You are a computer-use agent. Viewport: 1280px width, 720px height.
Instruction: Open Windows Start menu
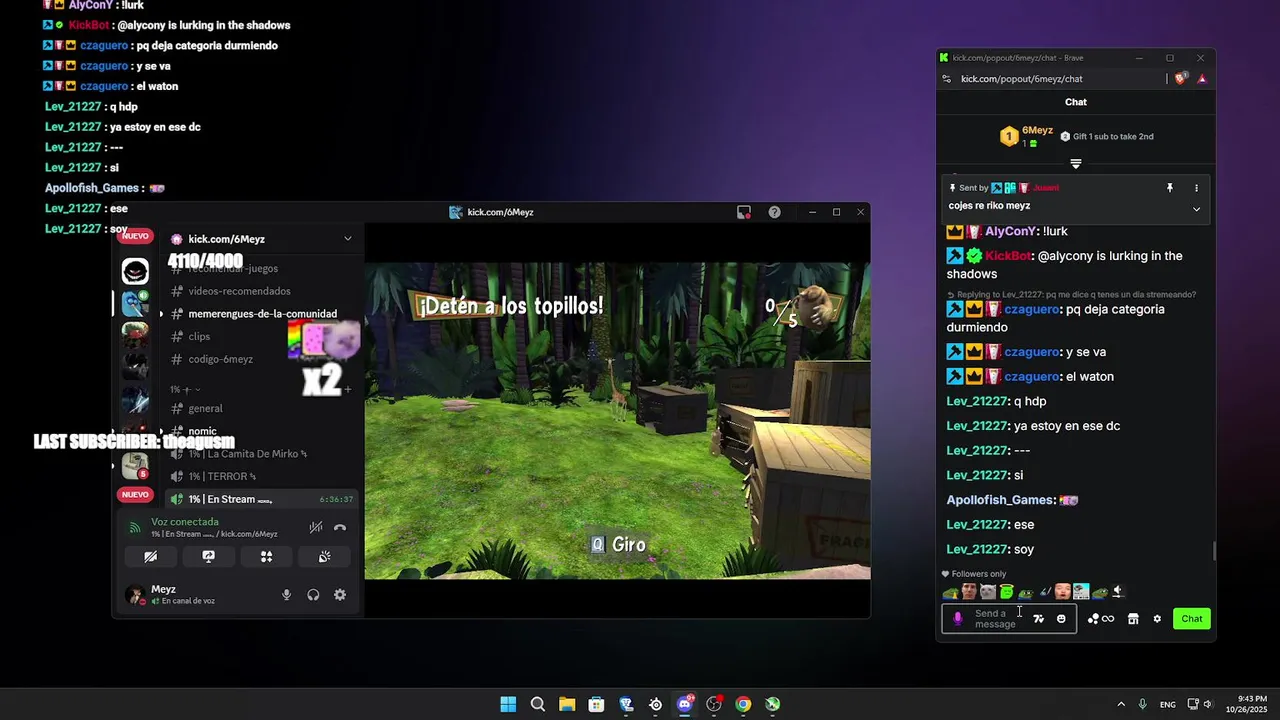(x=508, y=704)
